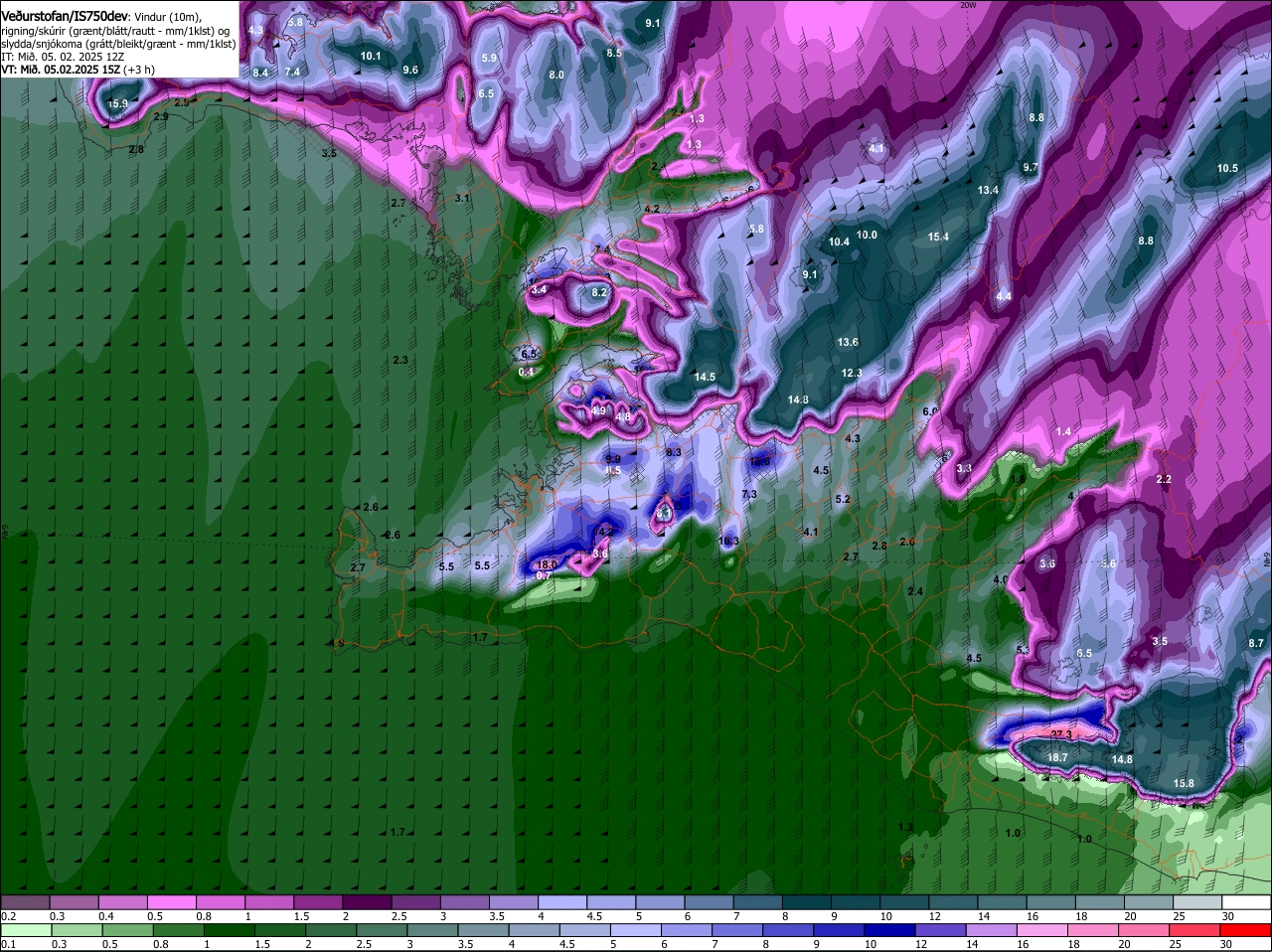Click the 14.5 value on the map

(705, 377)
